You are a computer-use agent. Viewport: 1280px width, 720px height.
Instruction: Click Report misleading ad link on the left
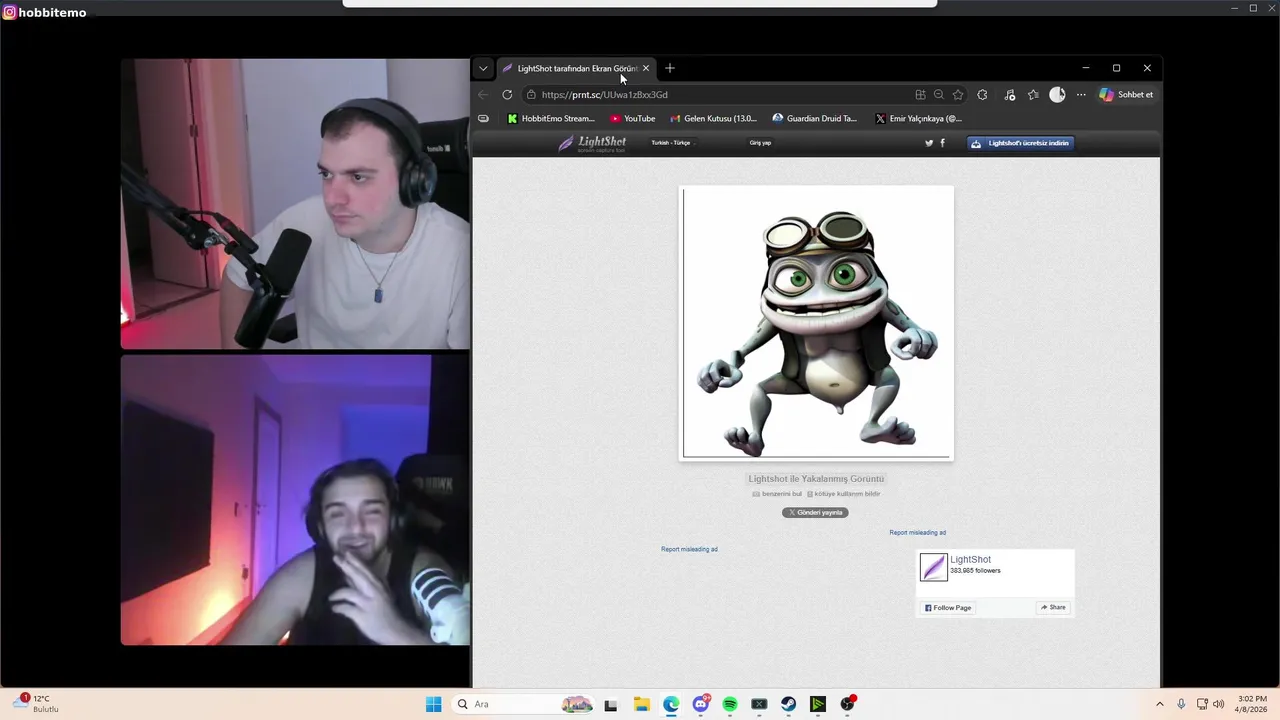point(689,549)
